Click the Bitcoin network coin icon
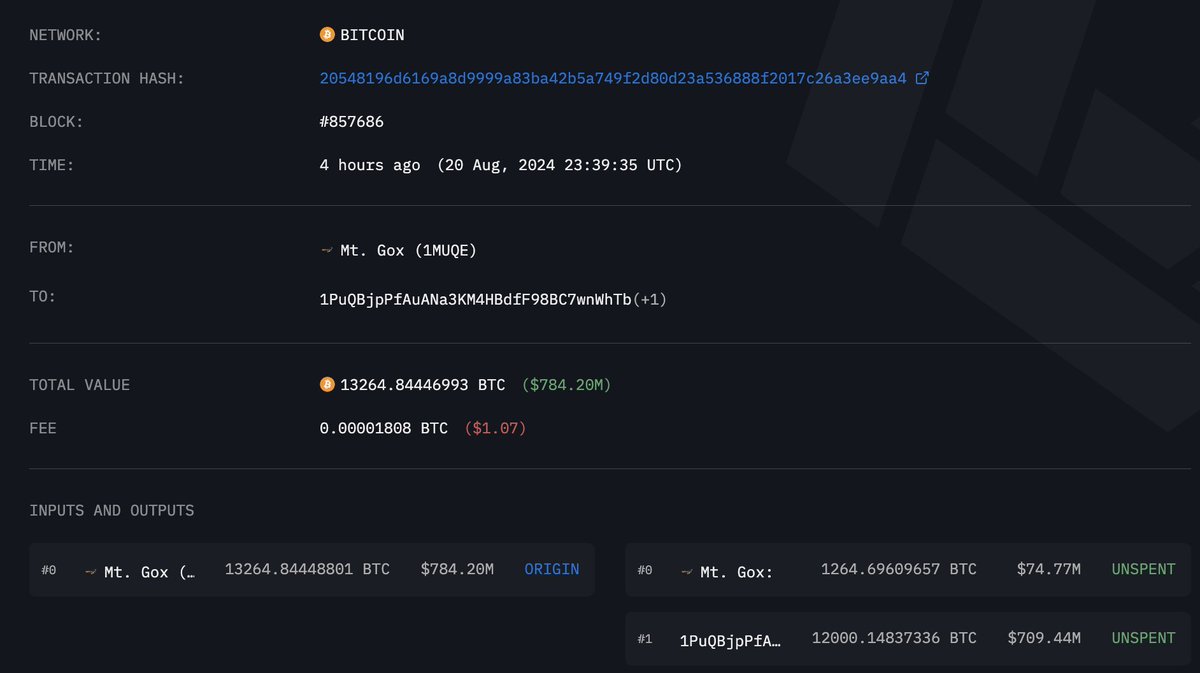The image size is (1200, 673). click(327, 35)
